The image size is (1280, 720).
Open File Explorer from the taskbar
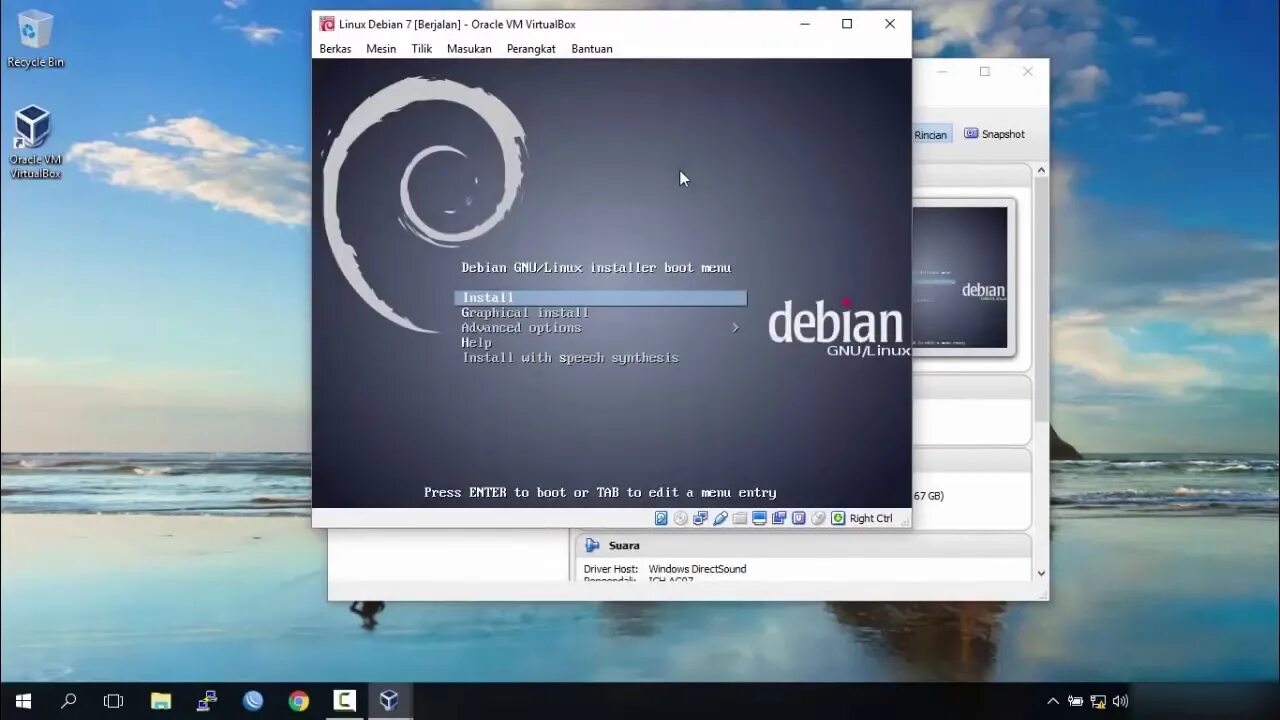(161, 701)
